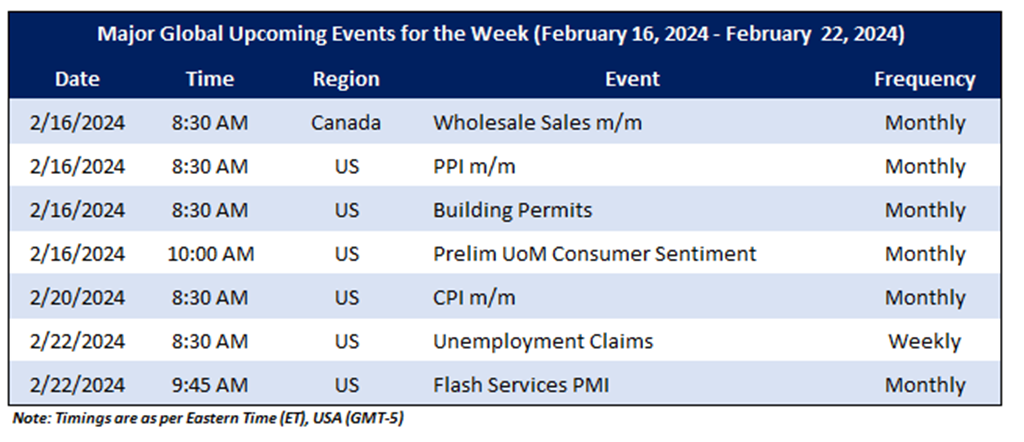Select the Building Permits event cell
This screenshot has height=442, width=1024.
pyautogui.click(x=512, y=210)
